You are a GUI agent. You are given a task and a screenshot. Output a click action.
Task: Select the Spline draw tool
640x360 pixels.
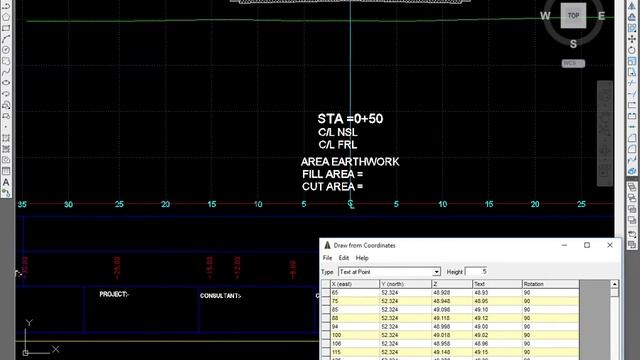6,72
